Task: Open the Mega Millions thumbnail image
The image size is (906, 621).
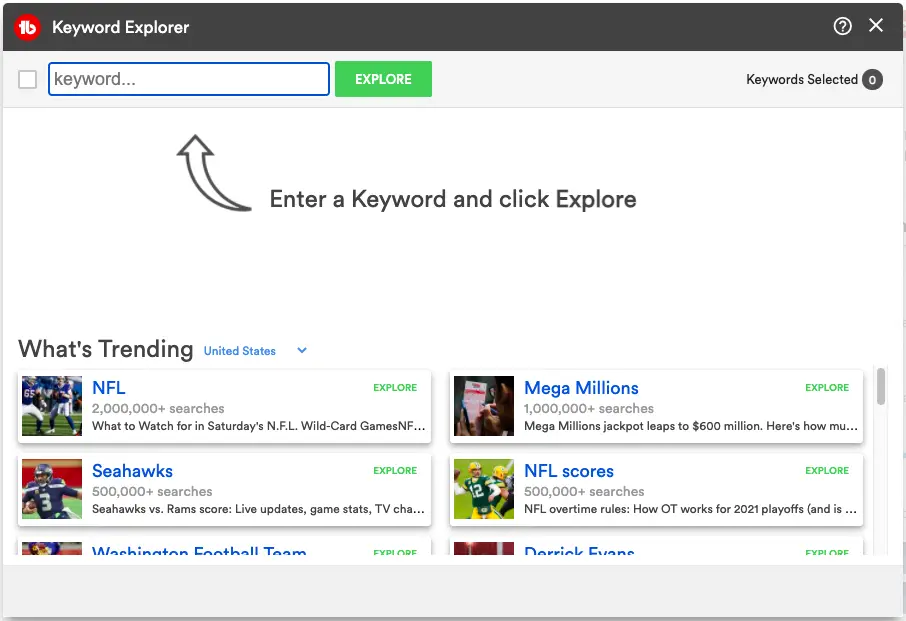Action: (484, 406)
